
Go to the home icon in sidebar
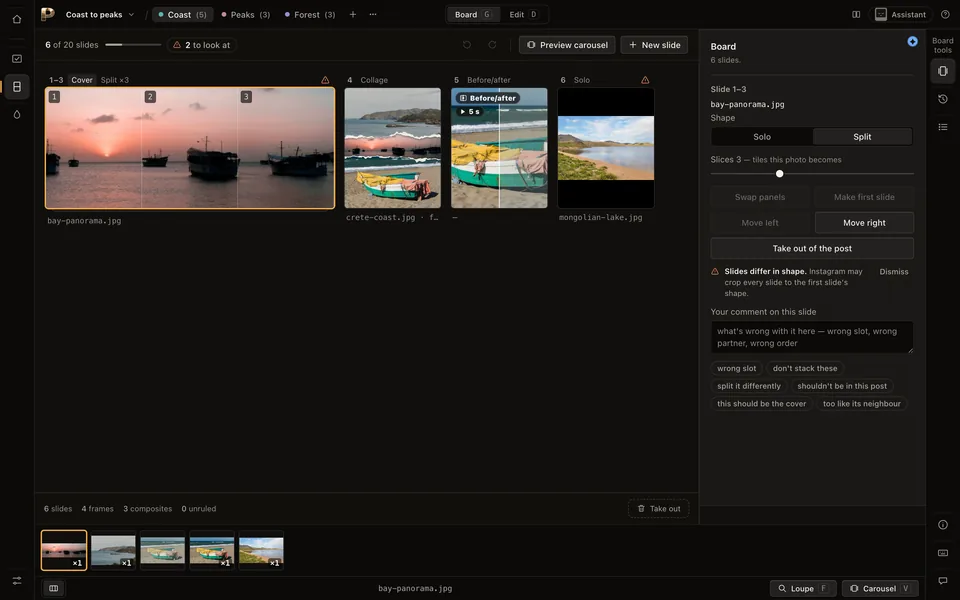tap(17, 19)
